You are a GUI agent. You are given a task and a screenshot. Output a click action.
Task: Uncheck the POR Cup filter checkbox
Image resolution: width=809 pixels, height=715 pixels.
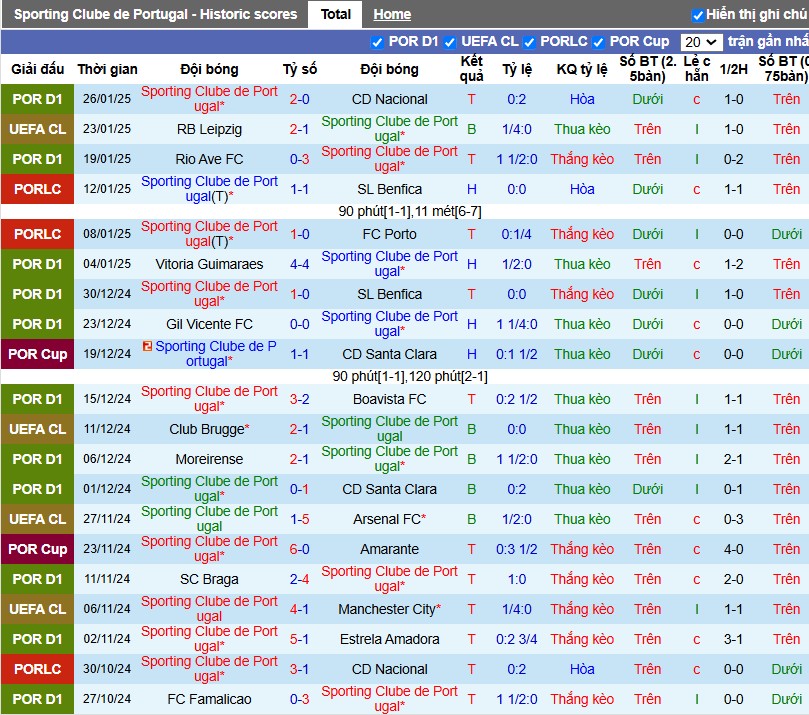click(x=598, y=42)
